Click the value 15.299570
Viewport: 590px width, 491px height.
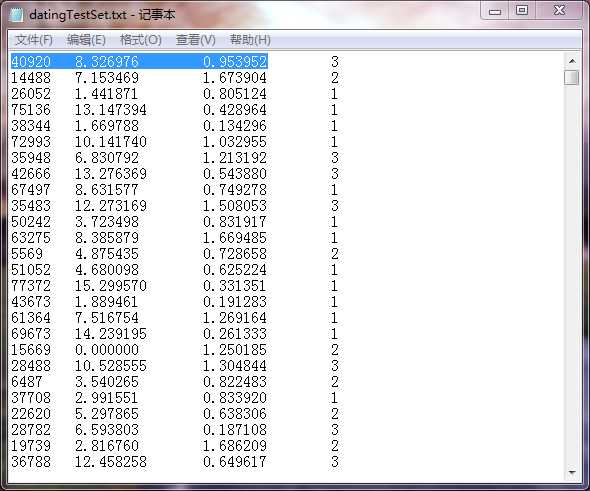pyautogui.click(x=111, y=286)
